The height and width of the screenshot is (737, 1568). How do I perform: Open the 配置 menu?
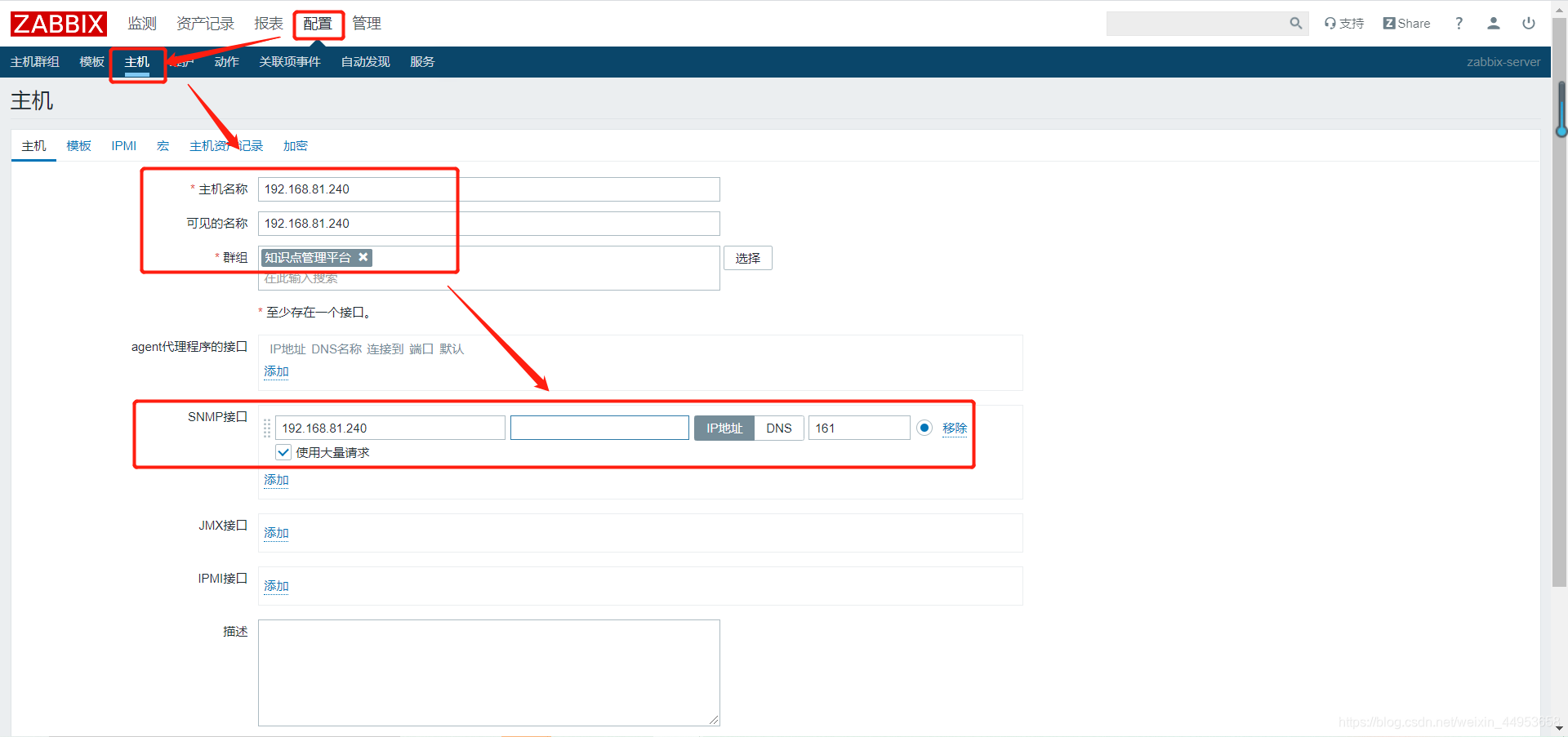tap(318, 24)
